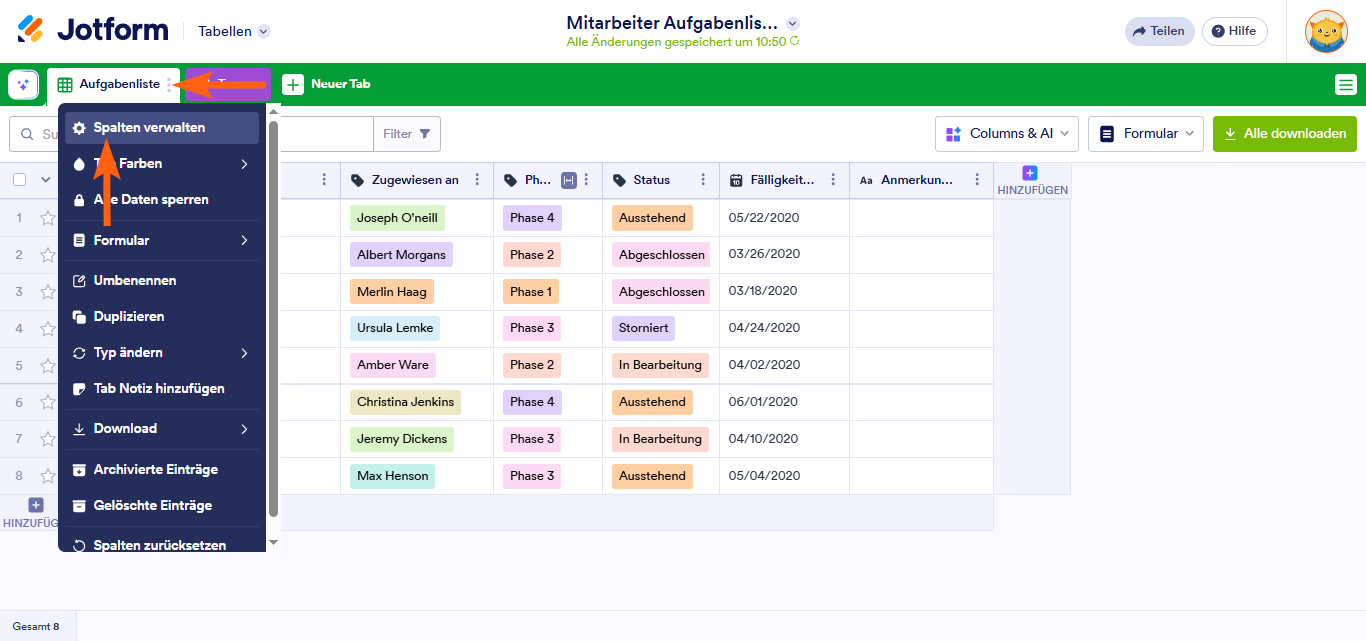This screenshot has height=641, width=1366.
Task: Open the hamburger menu on green bar
Action: pyautogui.click(x=1345, y=85)
